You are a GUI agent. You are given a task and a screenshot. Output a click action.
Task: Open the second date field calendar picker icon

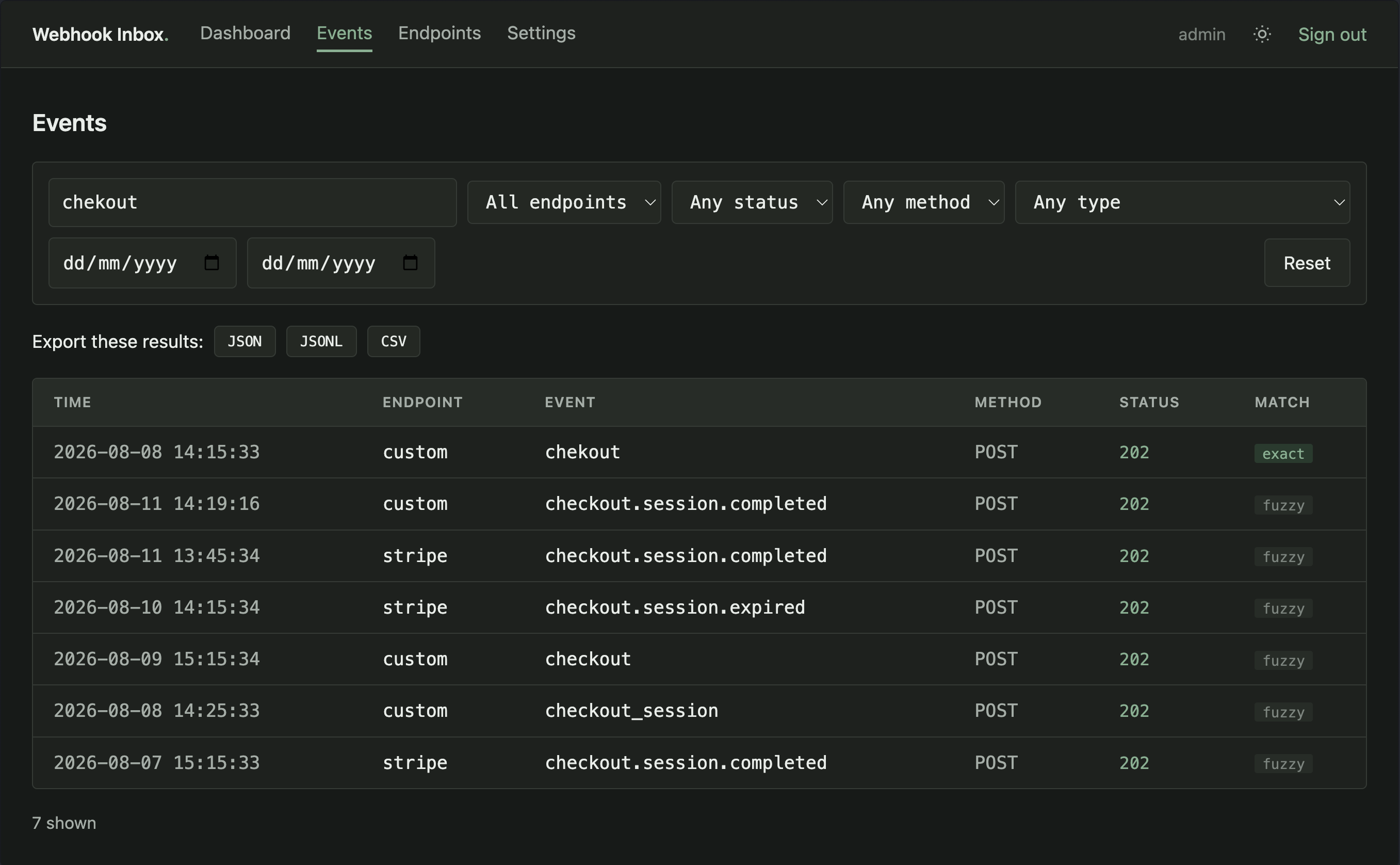410,263
